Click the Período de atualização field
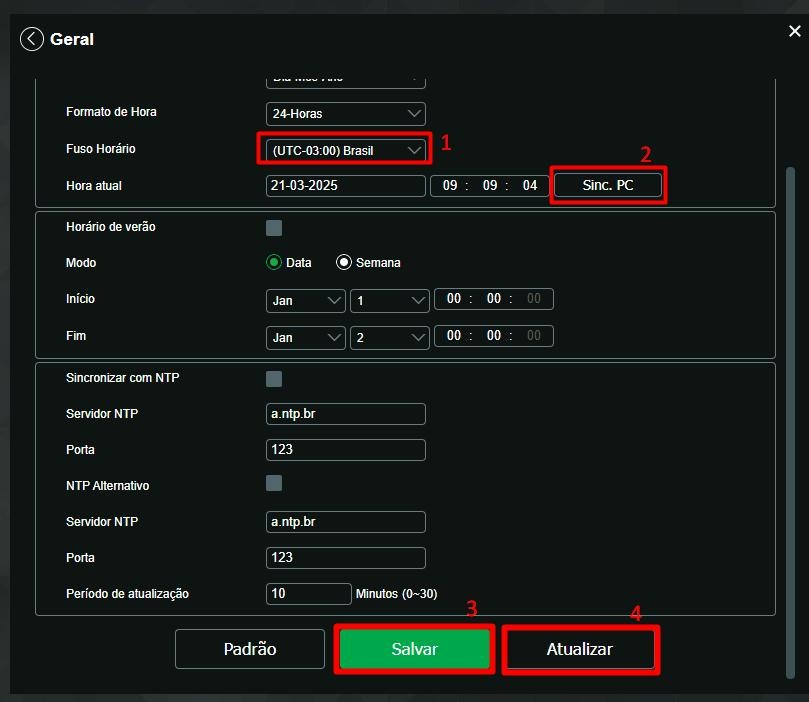The image size is (809, 702). pyautogui.click(x=309, y=594)
